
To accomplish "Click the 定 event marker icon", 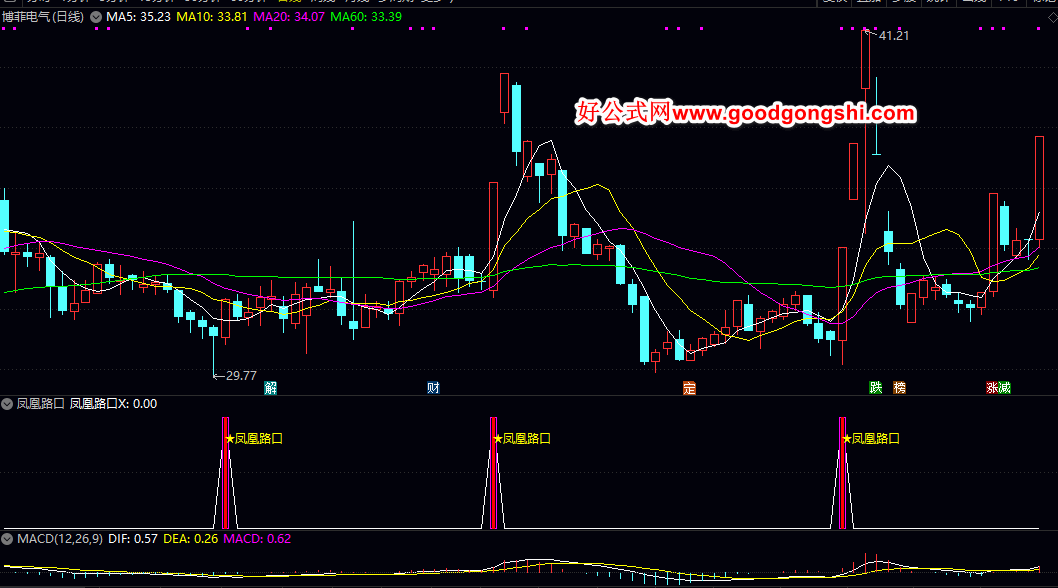I will (x=689, y=388).
